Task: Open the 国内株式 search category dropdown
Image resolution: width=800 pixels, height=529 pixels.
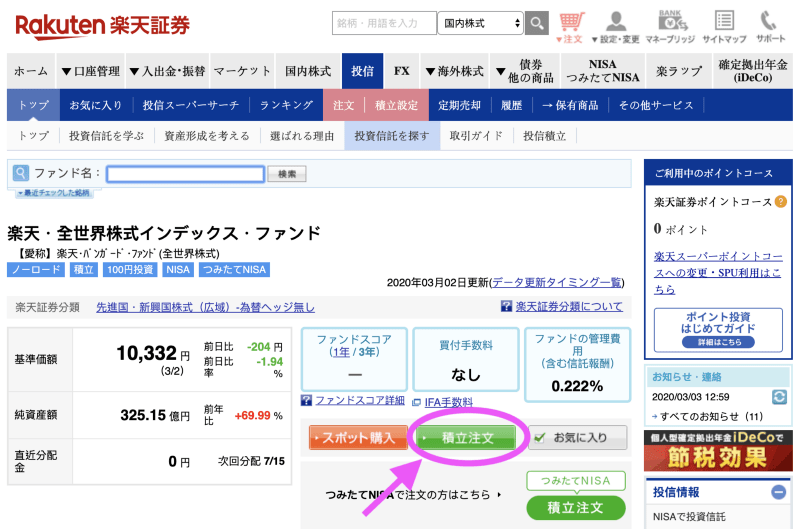Action: [x=481, y=23]
